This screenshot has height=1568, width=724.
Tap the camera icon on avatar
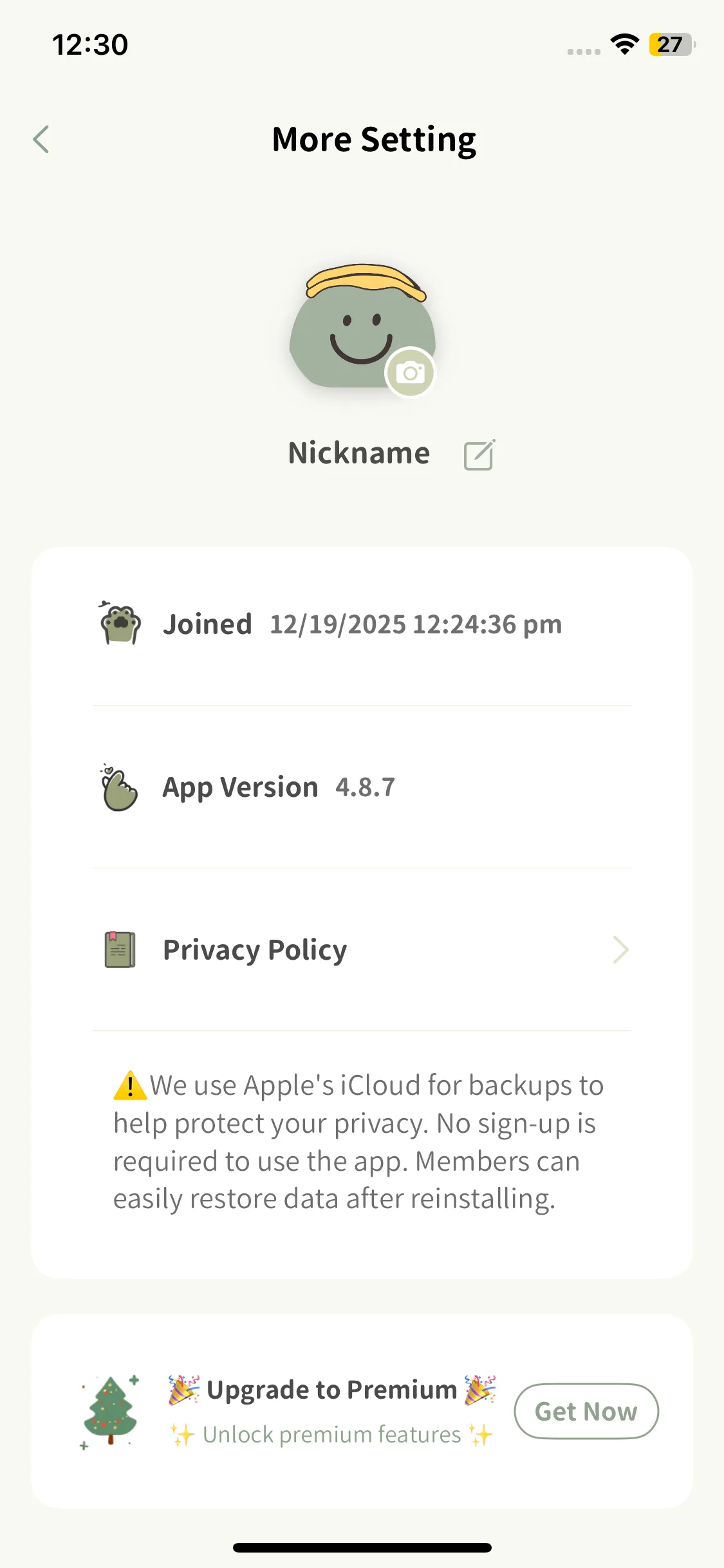(x=410, y=373)
